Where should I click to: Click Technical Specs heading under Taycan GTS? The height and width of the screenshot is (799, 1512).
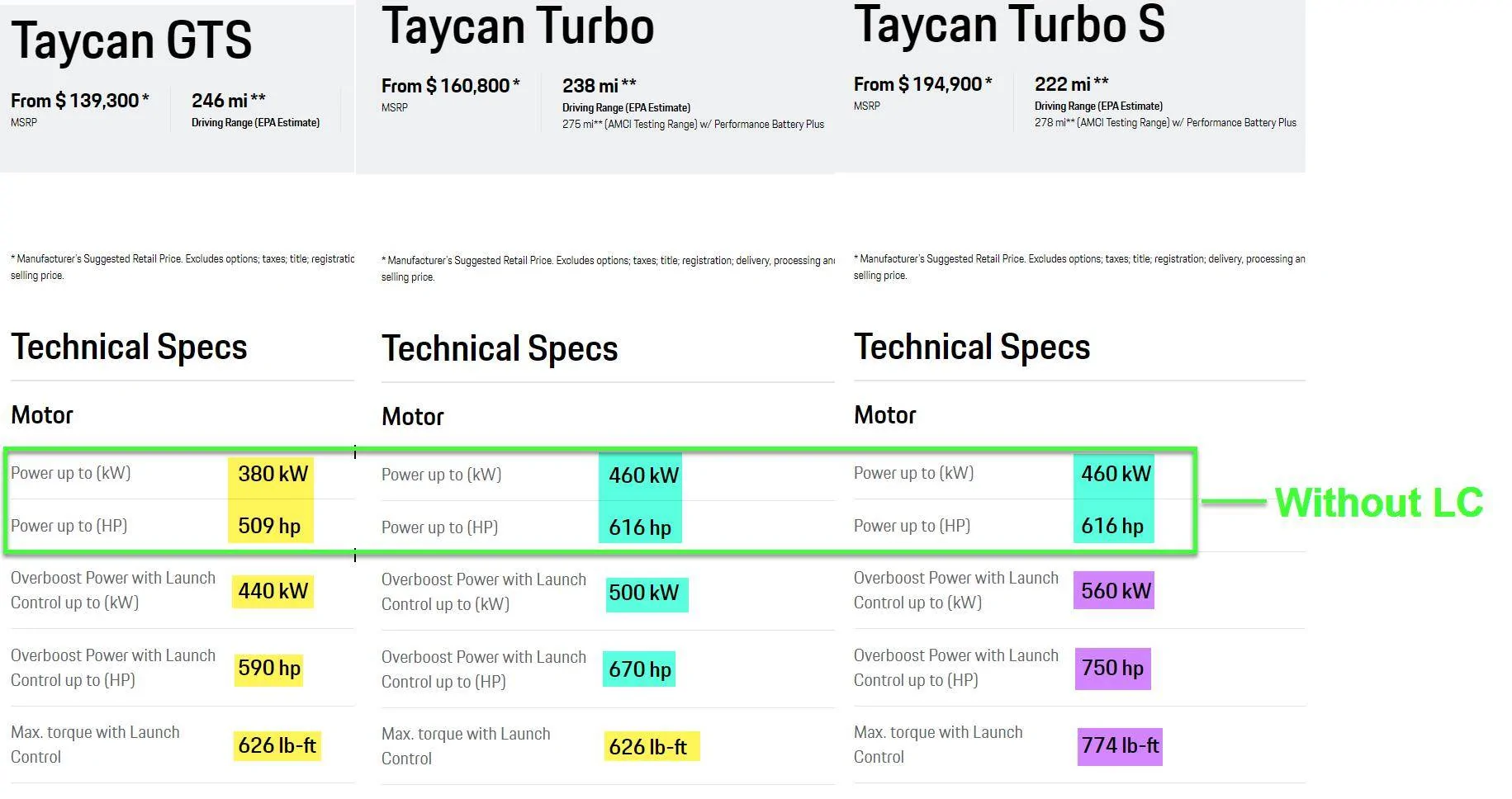tap(129, 347)
